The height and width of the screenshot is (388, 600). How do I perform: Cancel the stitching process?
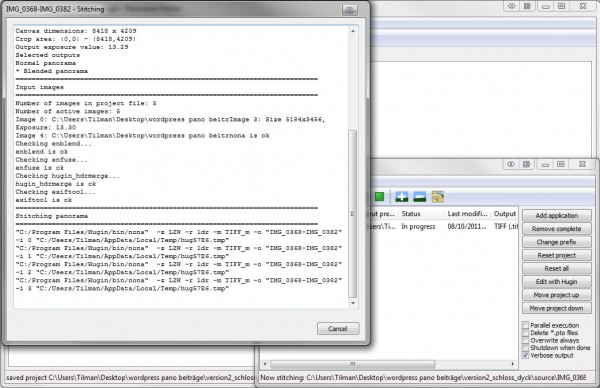tap(338, 329)
